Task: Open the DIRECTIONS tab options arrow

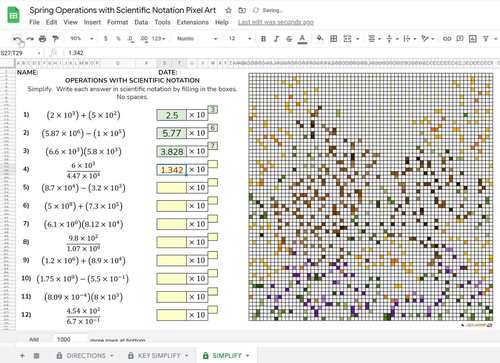Action: [112, 356]
